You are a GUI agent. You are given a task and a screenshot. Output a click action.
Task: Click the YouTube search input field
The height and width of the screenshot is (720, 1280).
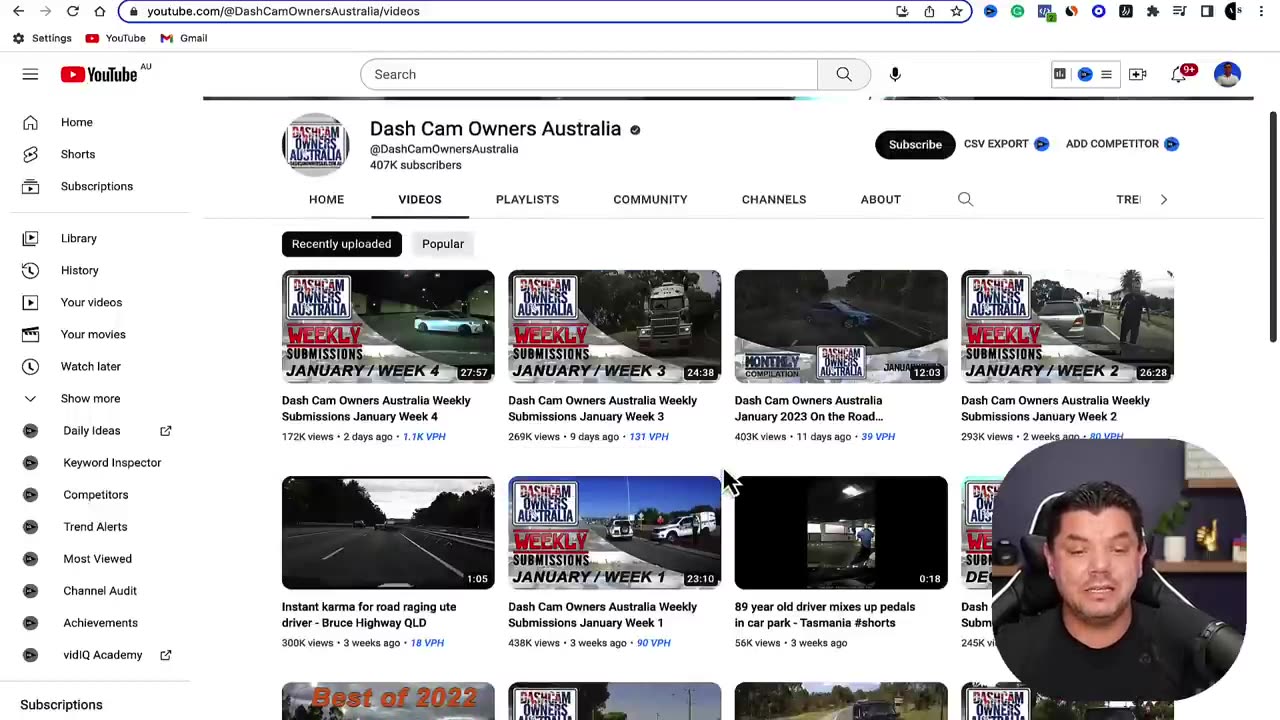pos(589,74)
